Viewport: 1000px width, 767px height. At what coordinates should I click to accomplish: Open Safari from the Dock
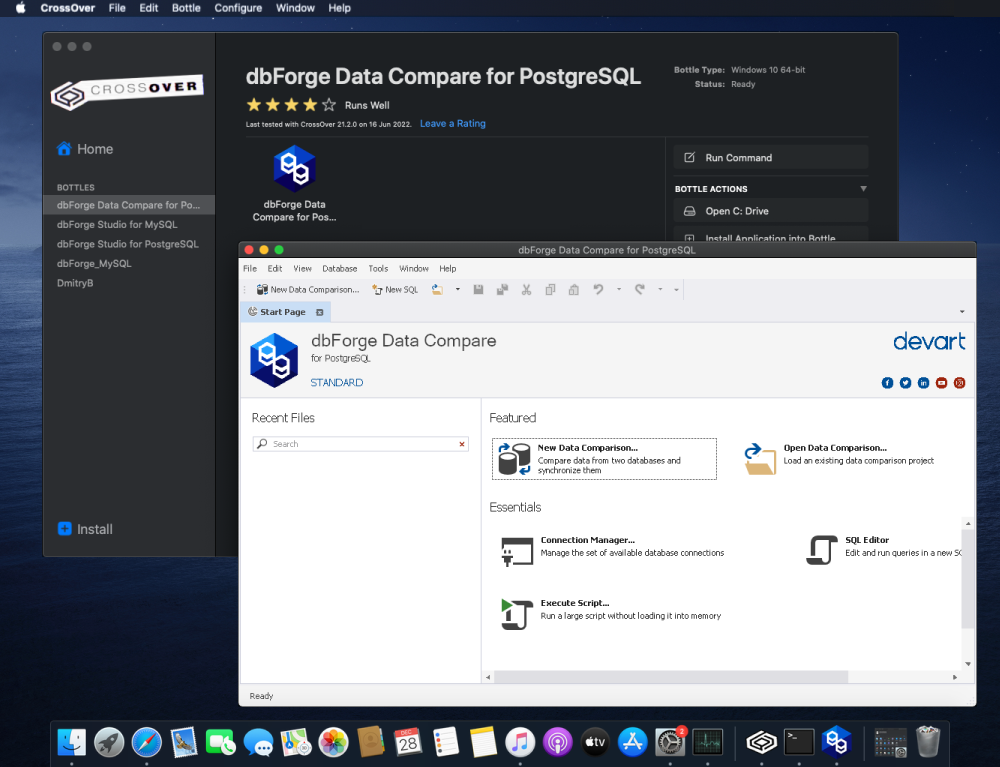147,742
